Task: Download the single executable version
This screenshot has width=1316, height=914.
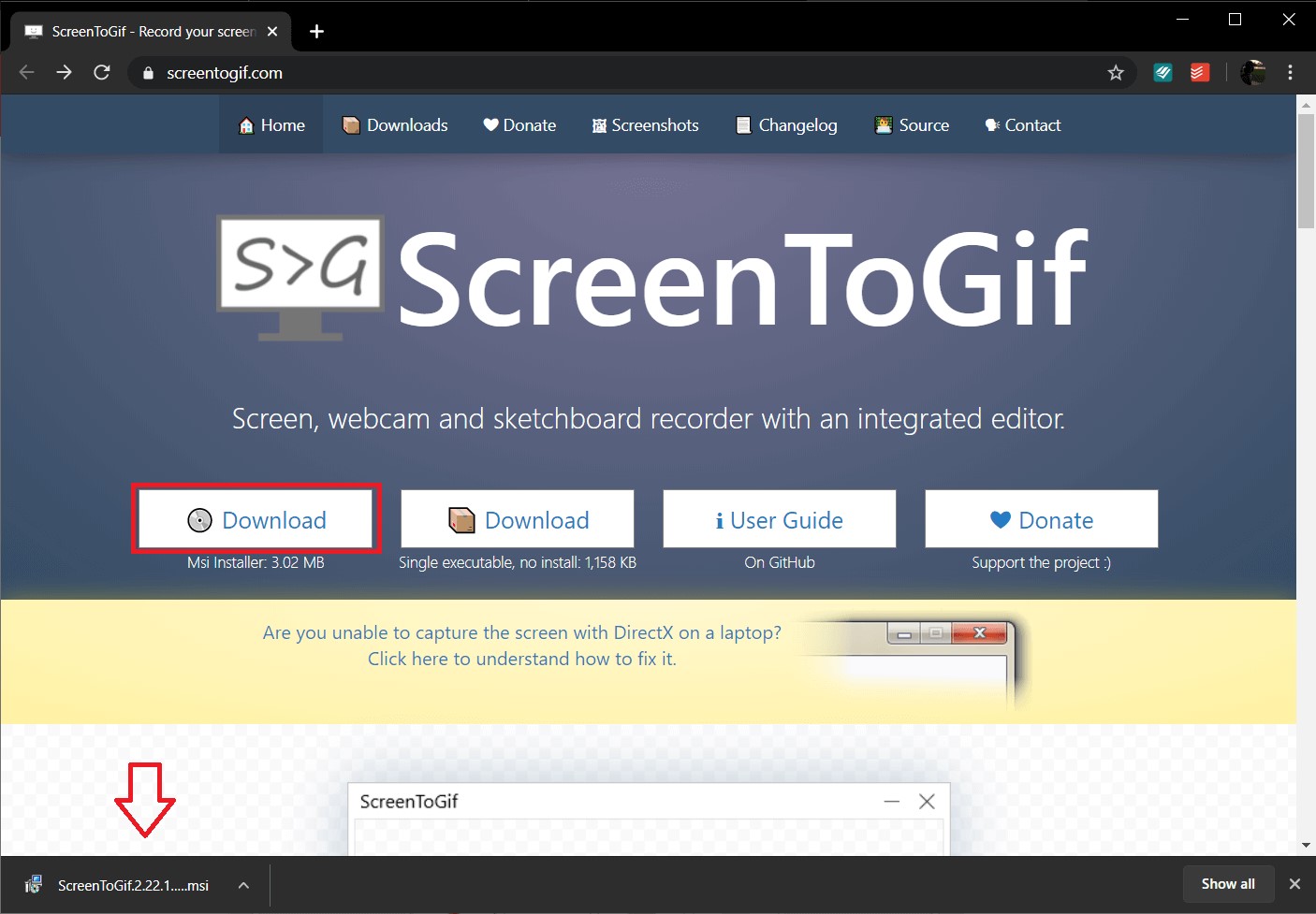Action: click(x=518, y=520)
